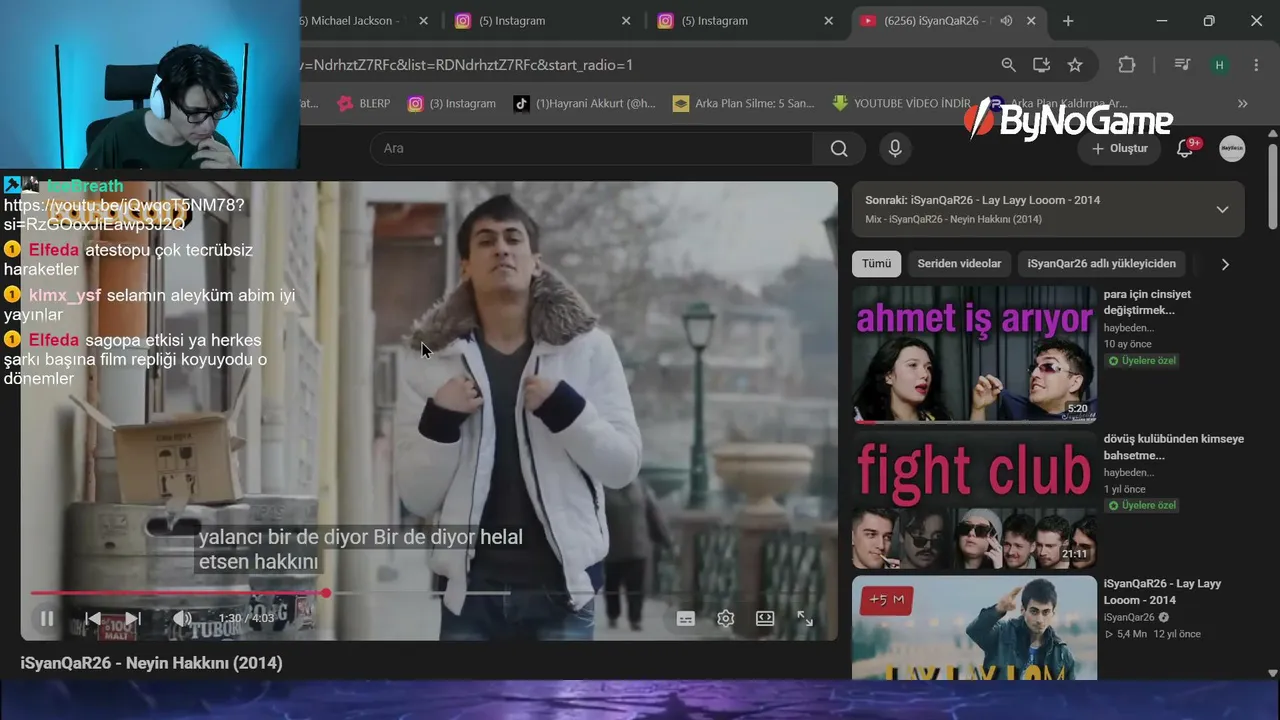Image resolution: width=1280 pixels, height=720 pixels.
Task: Click the 'Üyelere özel' badge under 'dövüş kulübünden'
Action: (1141, 506)
